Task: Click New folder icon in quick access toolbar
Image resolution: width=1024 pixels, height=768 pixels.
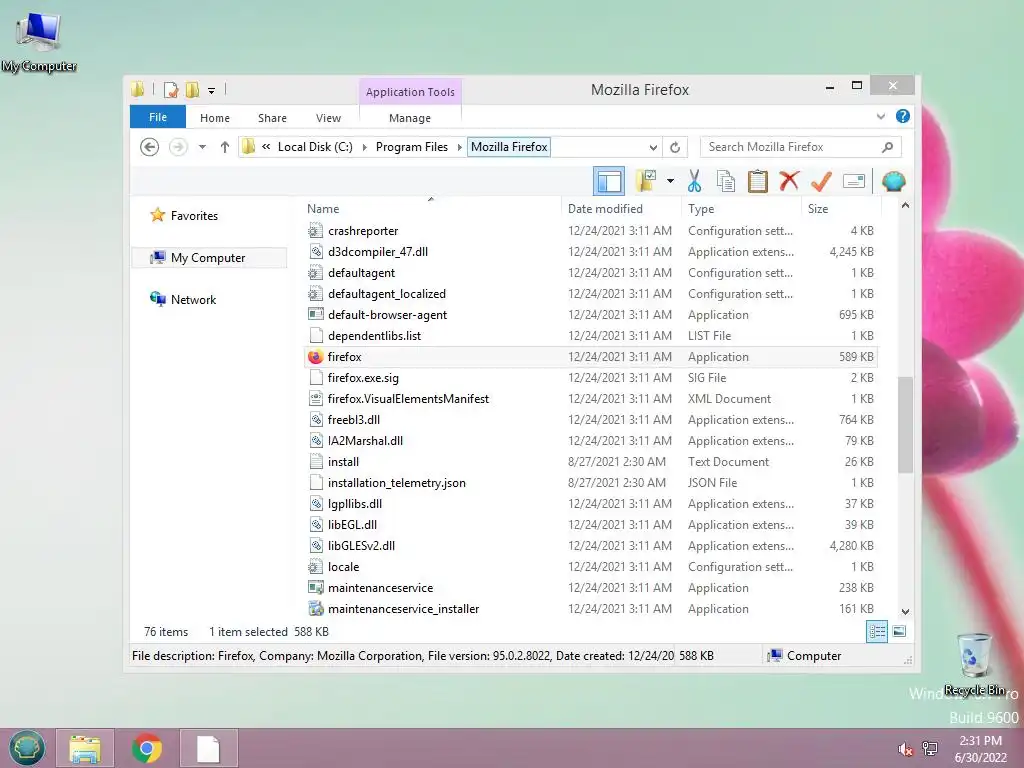Action: coord(192,89)
